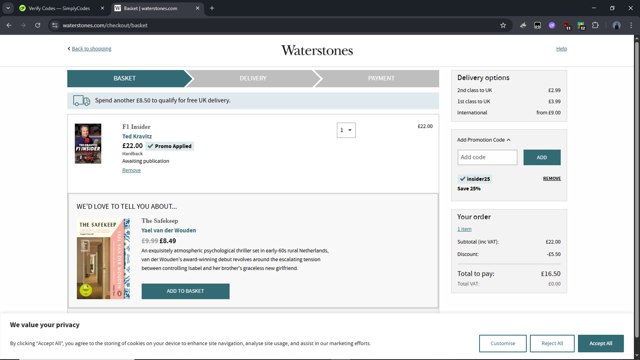
Task: Open a new browser tab
Action: click(x=212, y=8)
